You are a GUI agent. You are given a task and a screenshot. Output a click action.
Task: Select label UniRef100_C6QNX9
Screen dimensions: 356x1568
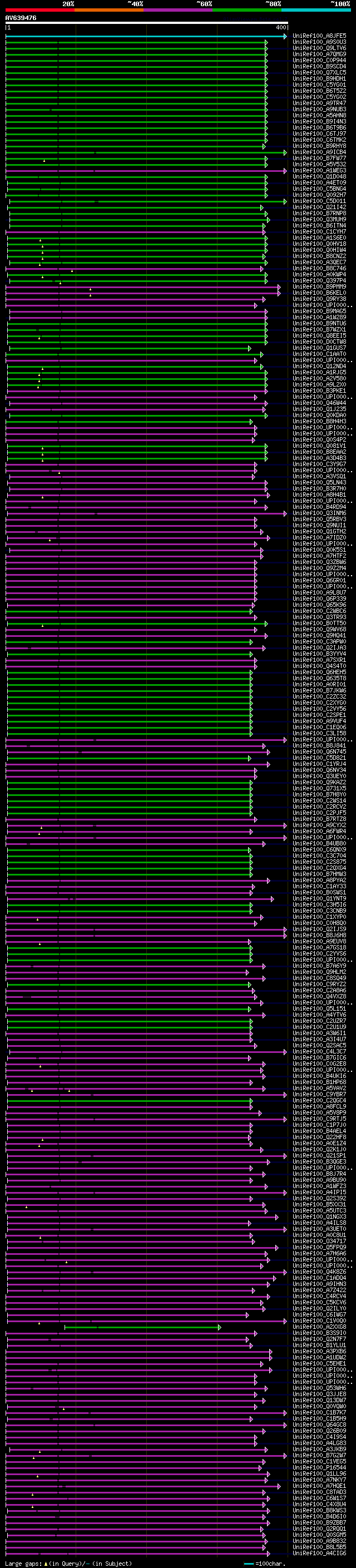click(x=319, y=850)
